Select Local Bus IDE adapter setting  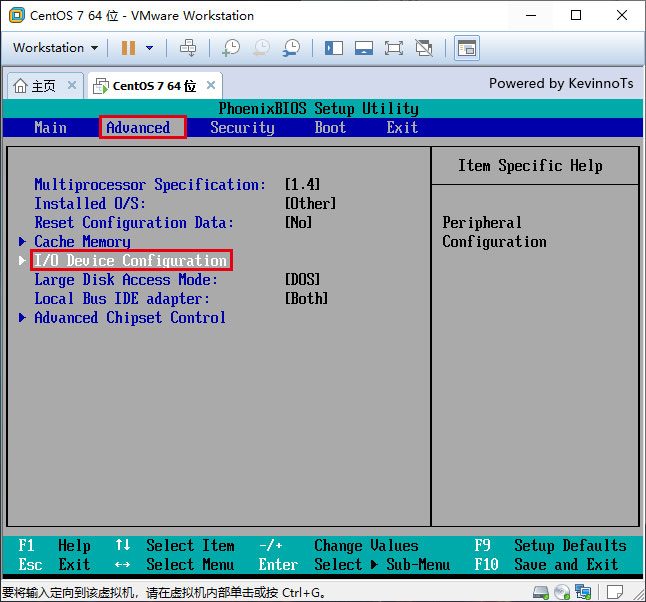pos(122,299)
